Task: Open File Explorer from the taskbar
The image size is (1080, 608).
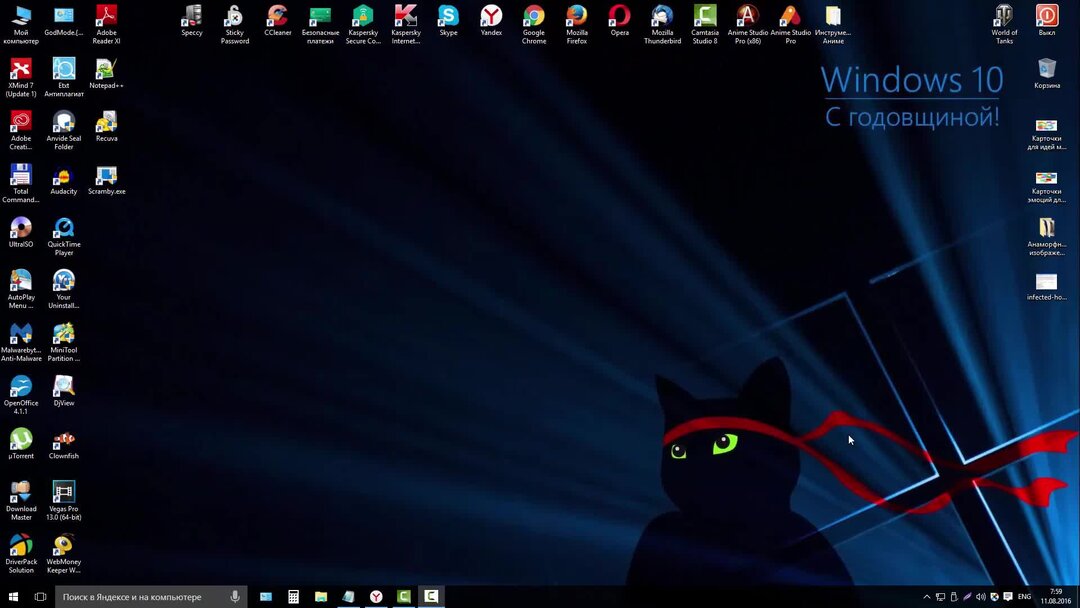Action: click(321, 596)
